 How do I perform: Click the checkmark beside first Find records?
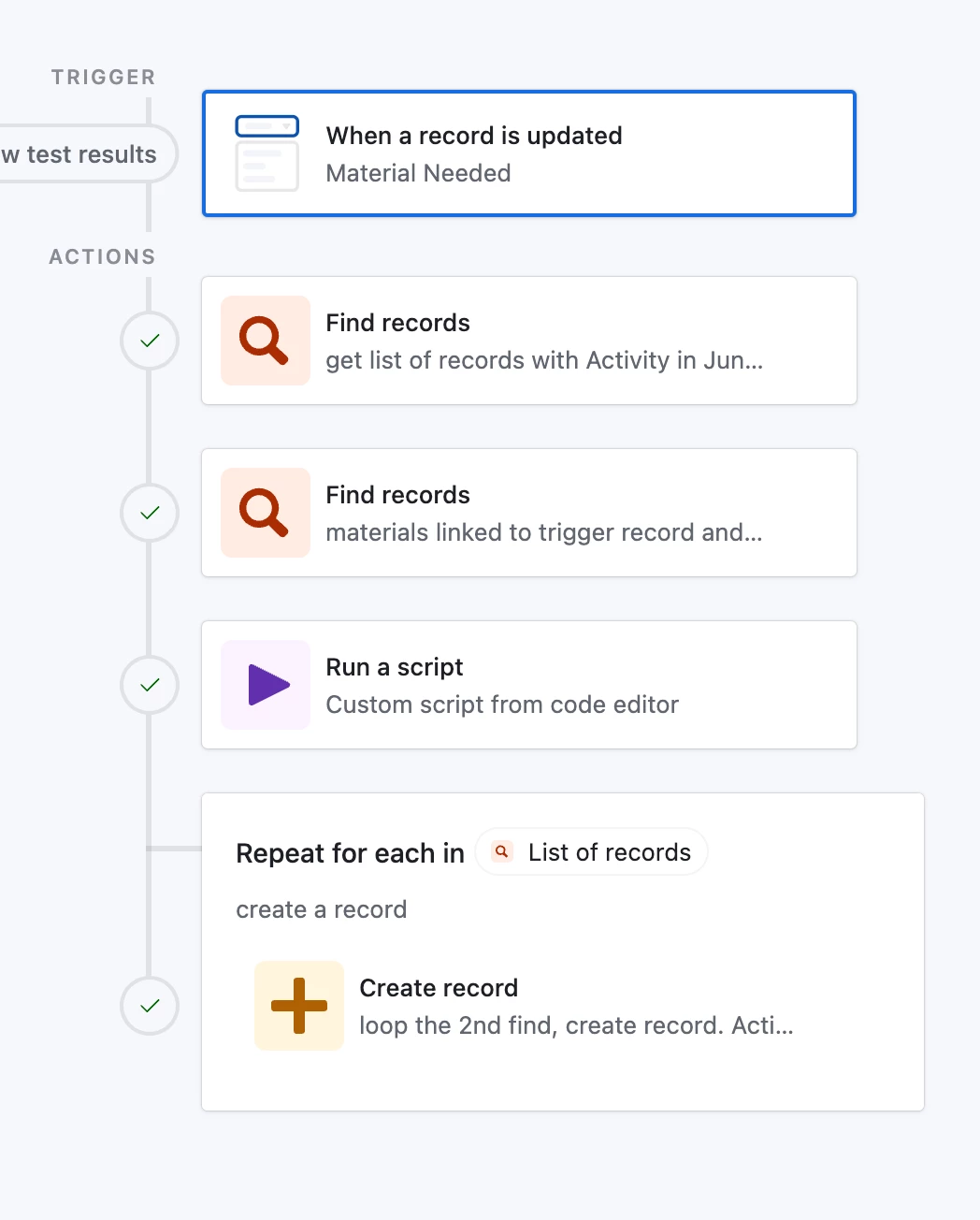tap(150, 341)
